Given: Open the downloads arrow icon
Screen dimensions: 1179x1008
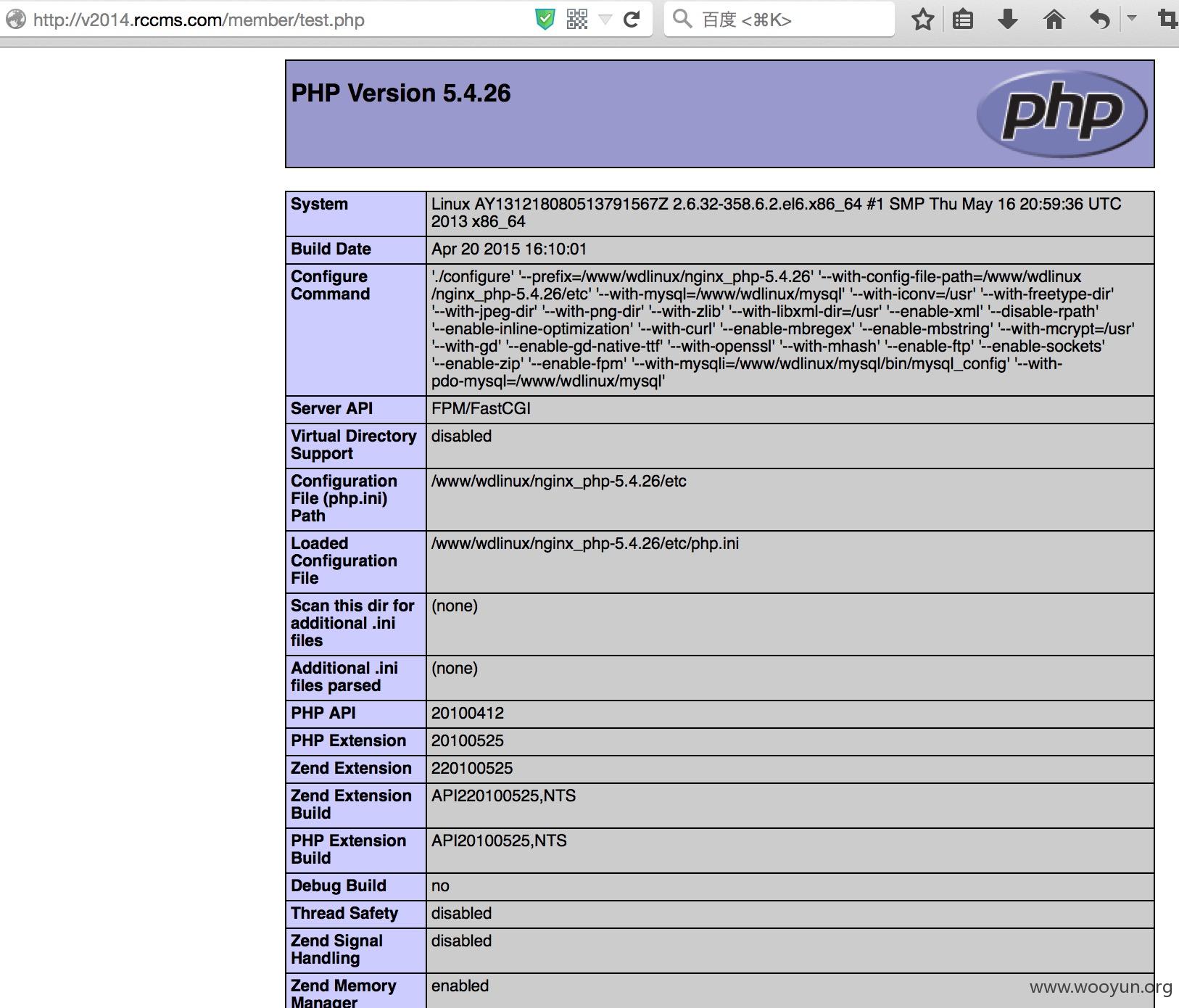Looking at the screenshot, I should click(1008, 20).
